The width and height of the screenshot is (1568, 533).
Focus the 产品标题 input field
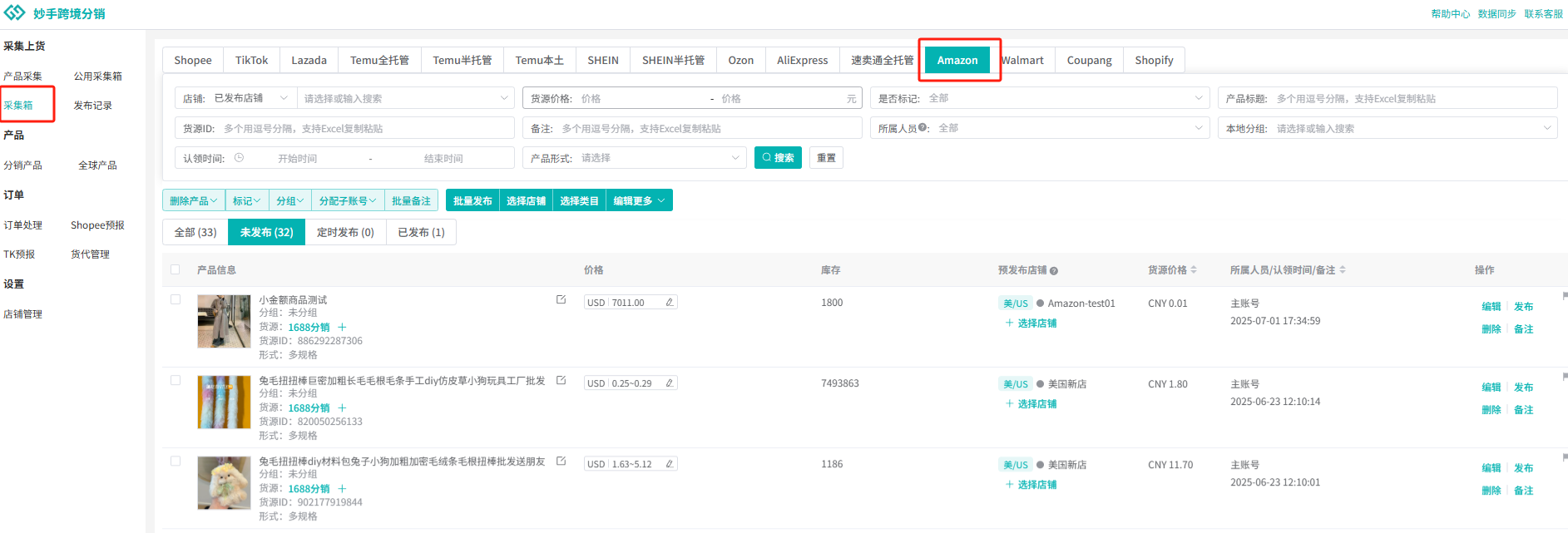tap(1388, 98)
